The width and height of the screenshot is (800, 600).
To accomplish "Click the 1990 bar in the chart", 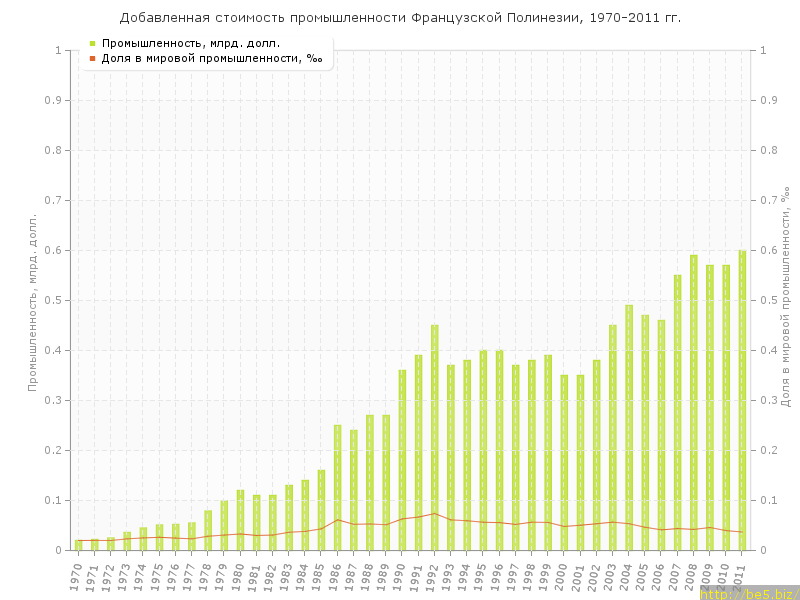I will pyautogui.click(x=402, y=460).
